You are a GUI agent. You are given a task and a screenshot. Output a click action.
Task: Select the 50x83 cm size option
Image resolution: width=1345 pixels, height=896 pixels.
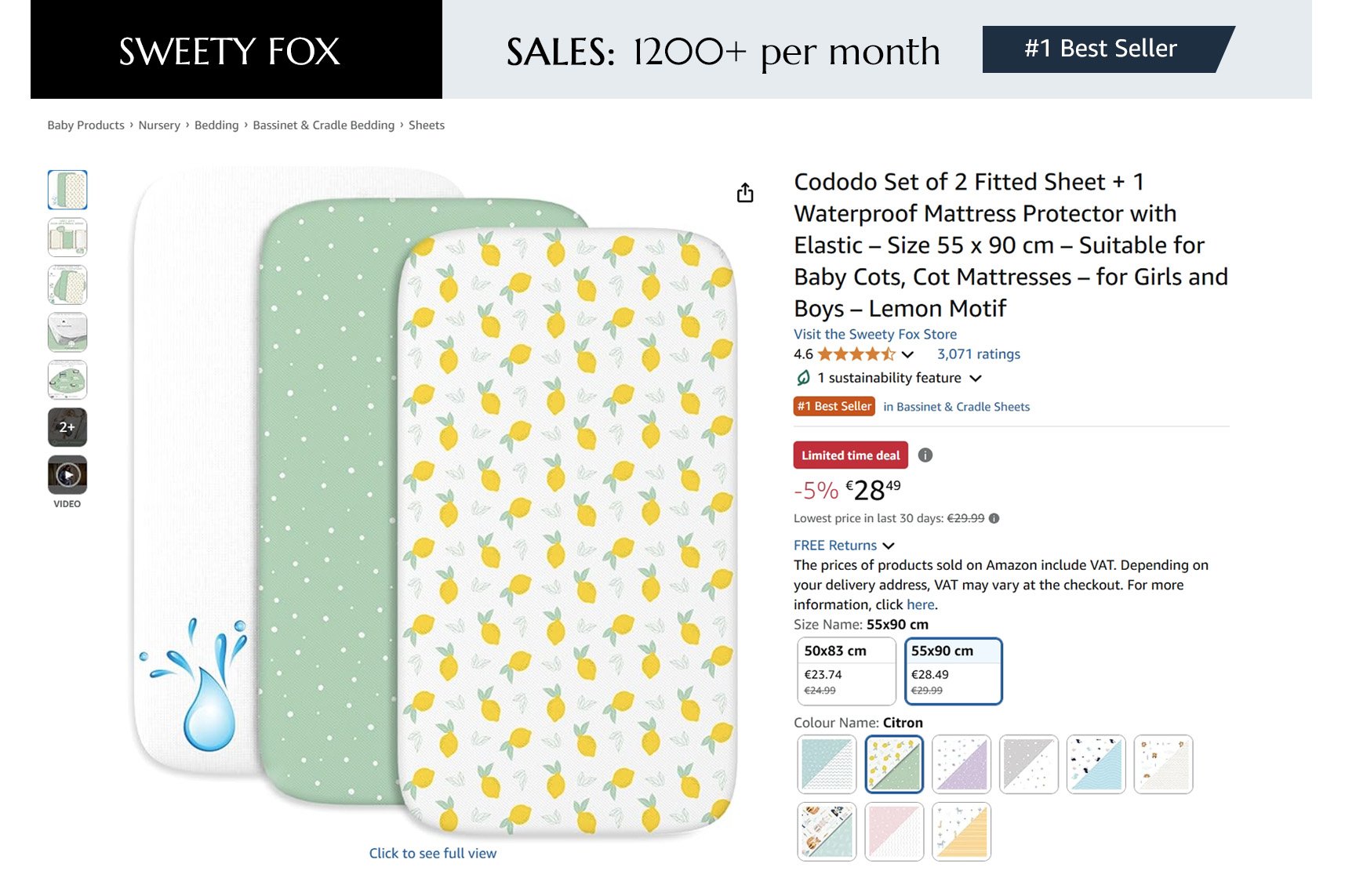click(x=846, y=671)
